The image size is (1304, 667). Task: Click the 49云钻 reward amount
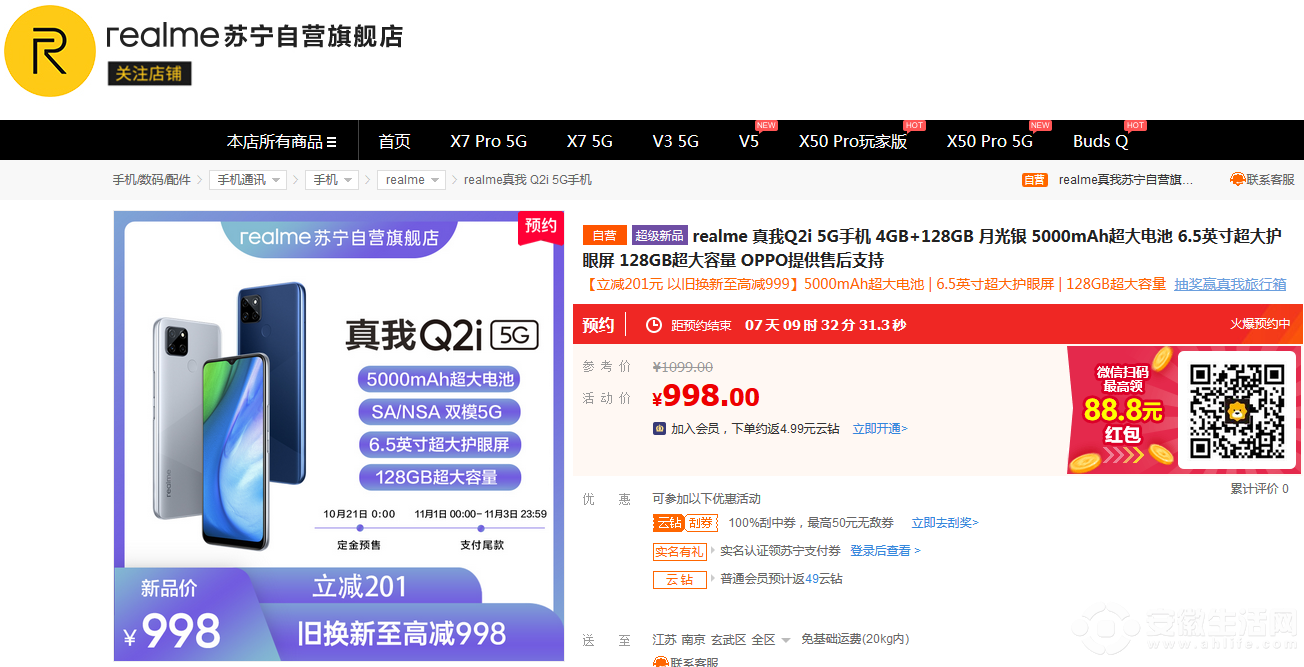(x=824, y=579)
